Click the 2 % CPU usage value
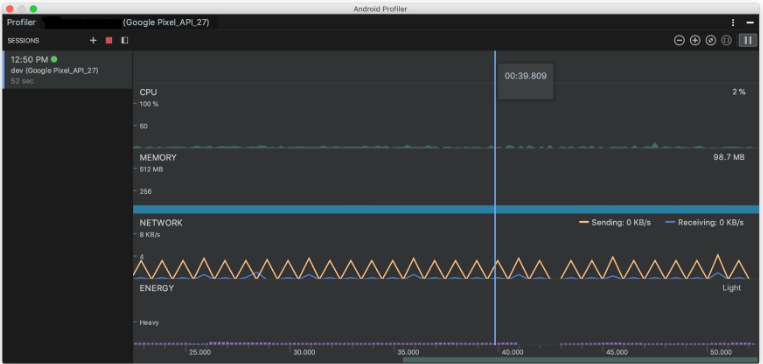This screenshot has height=364, width=763. pos(739,92)
